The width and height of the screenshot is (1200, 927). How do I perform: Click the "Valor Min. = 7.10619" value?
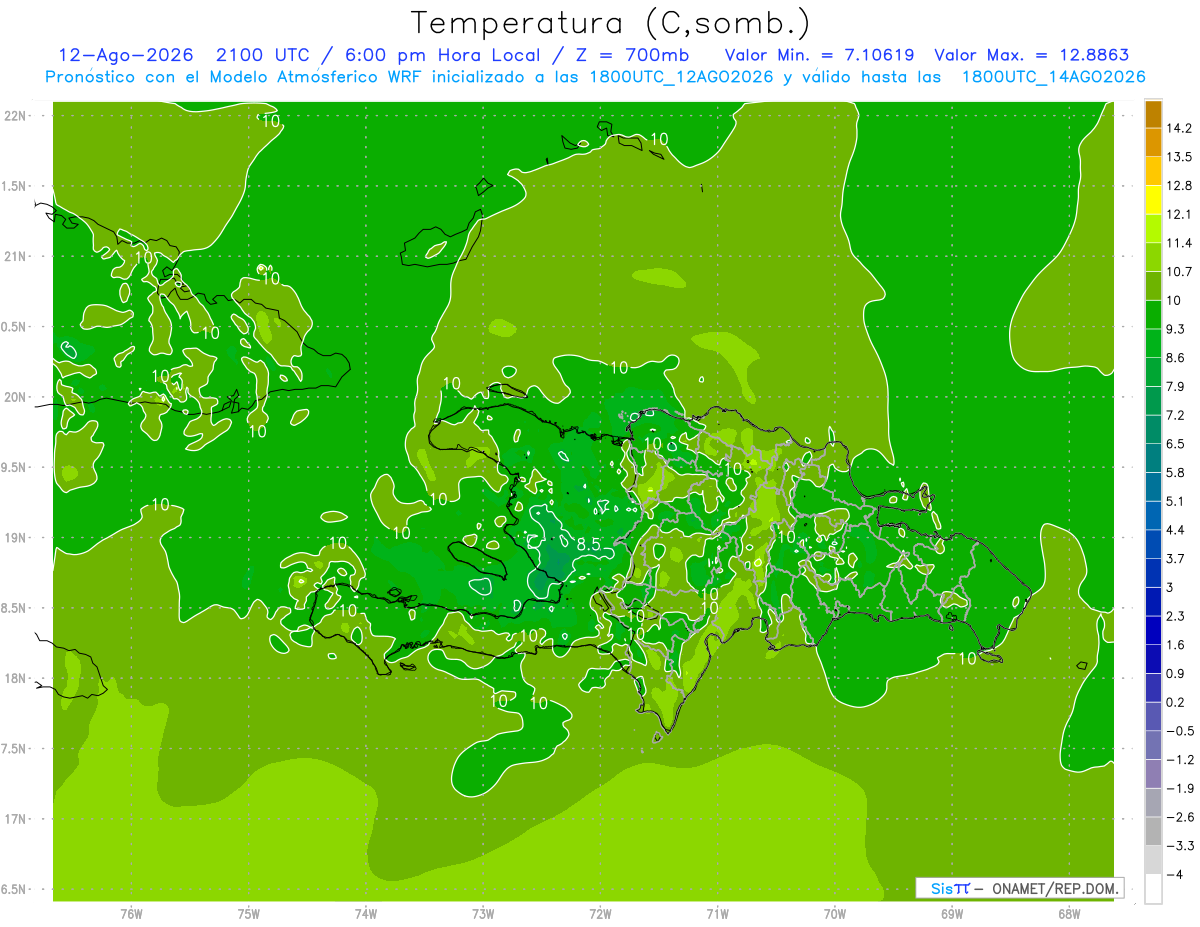(x=819, y=56)
